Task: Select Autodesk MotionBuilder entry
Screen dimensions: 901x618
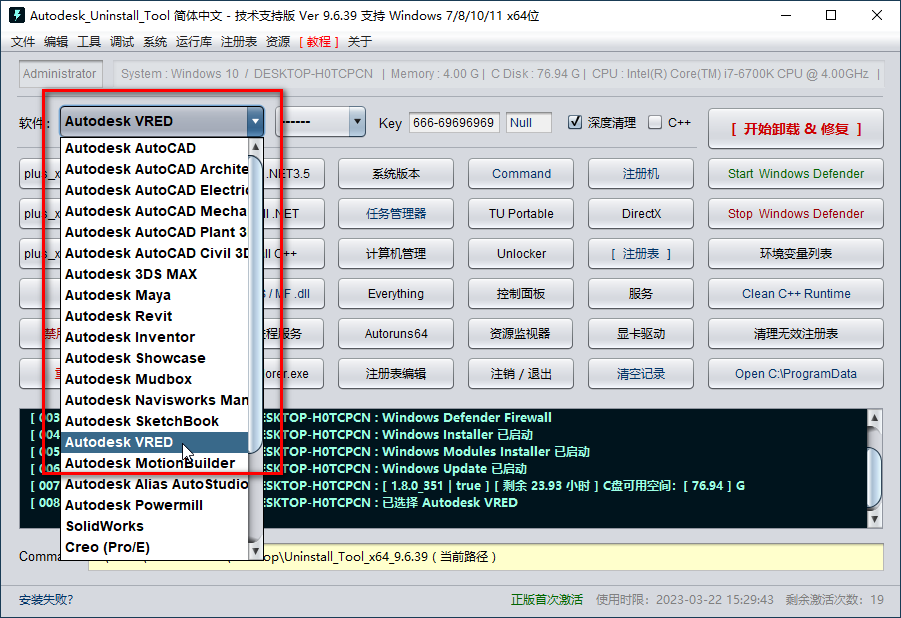Action: pos(155,463)
